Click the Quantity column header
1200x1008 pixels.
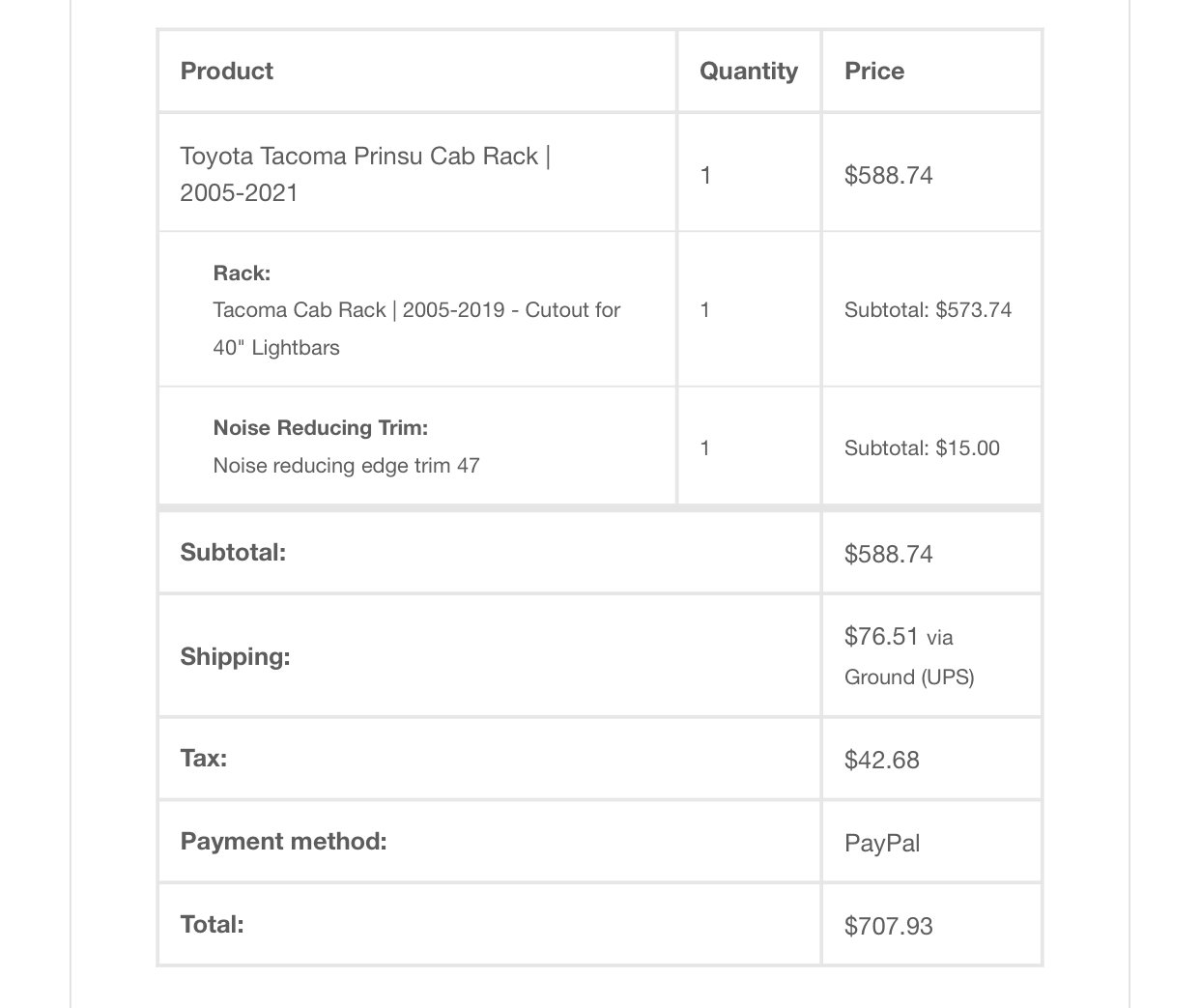pyautogui.click(x=748, y=71)
